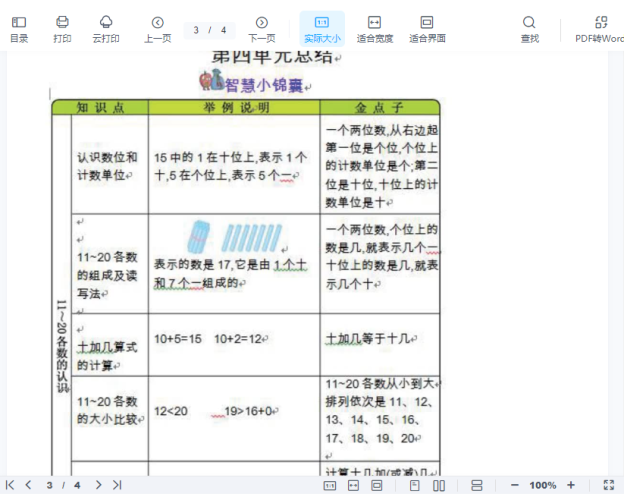Viewport: 624px width, 500px height.
Task: Toggle 实际大小 actual size view
Action: point(322,29)
